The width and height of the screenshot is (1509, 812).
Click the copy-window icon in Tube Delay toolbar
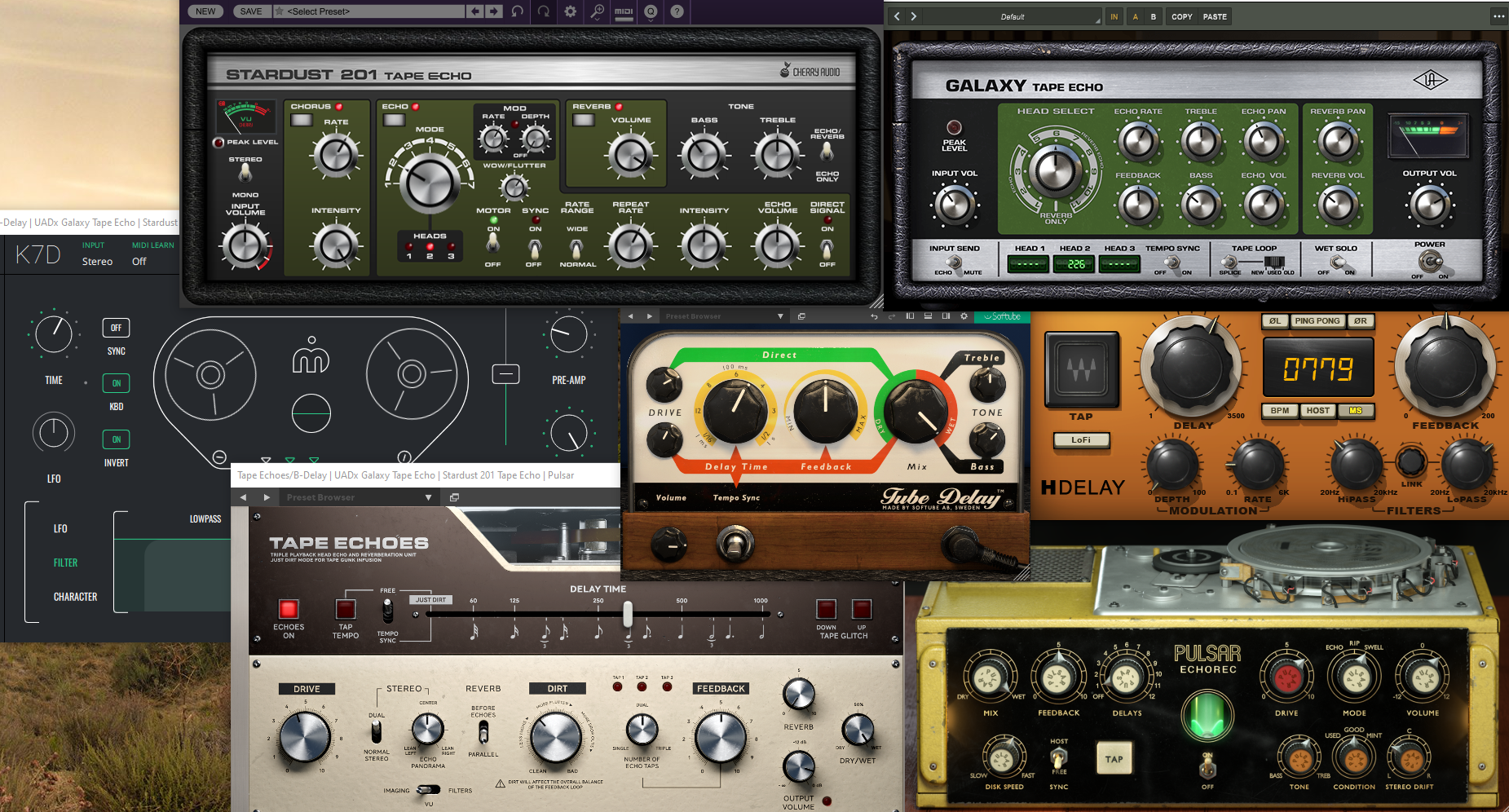click(801, 316)
